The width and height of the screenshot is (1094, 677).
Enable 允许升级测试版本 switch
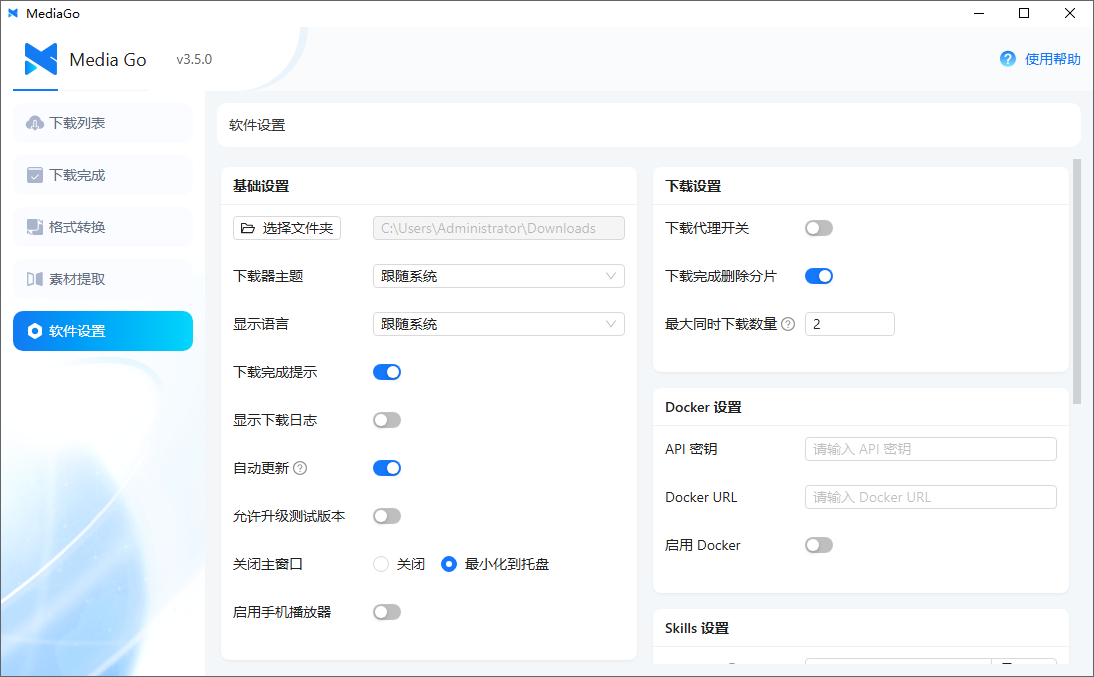point(387,516)
